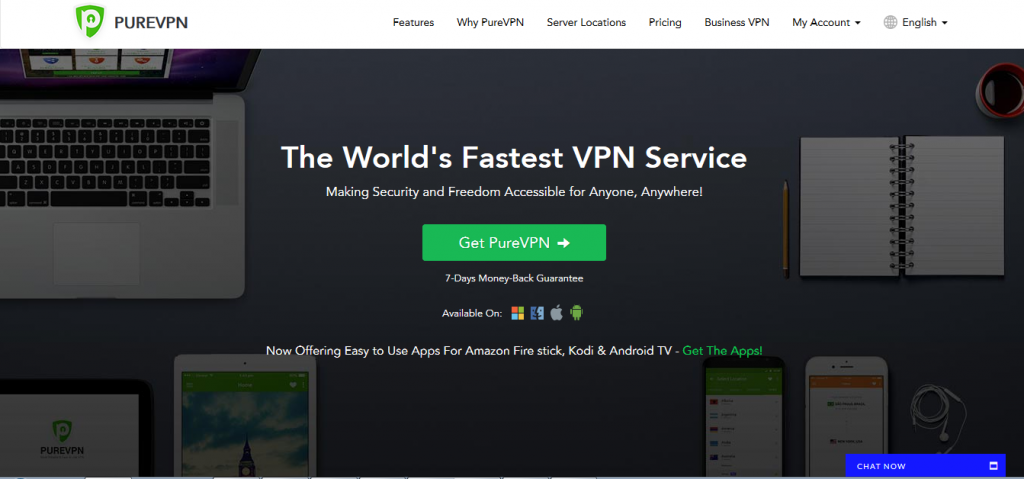Pick the green Android robot icon

coord(576,313)
